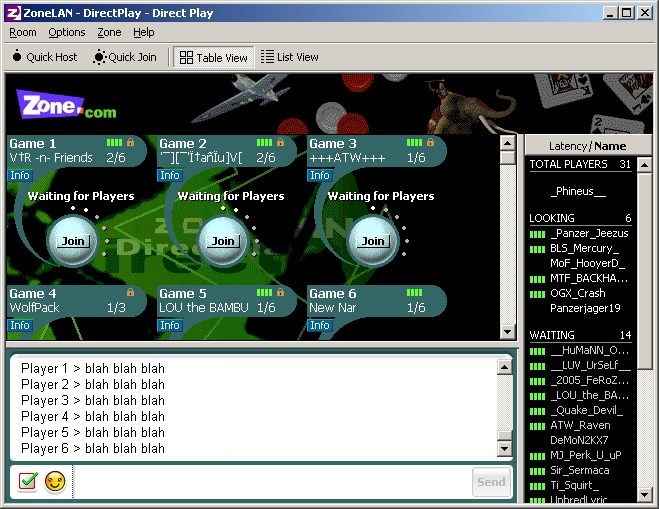Viewport: 659px width, 509px height.
Task: Click the down arrow on chat scrollbar
Action: coord(504,448)
